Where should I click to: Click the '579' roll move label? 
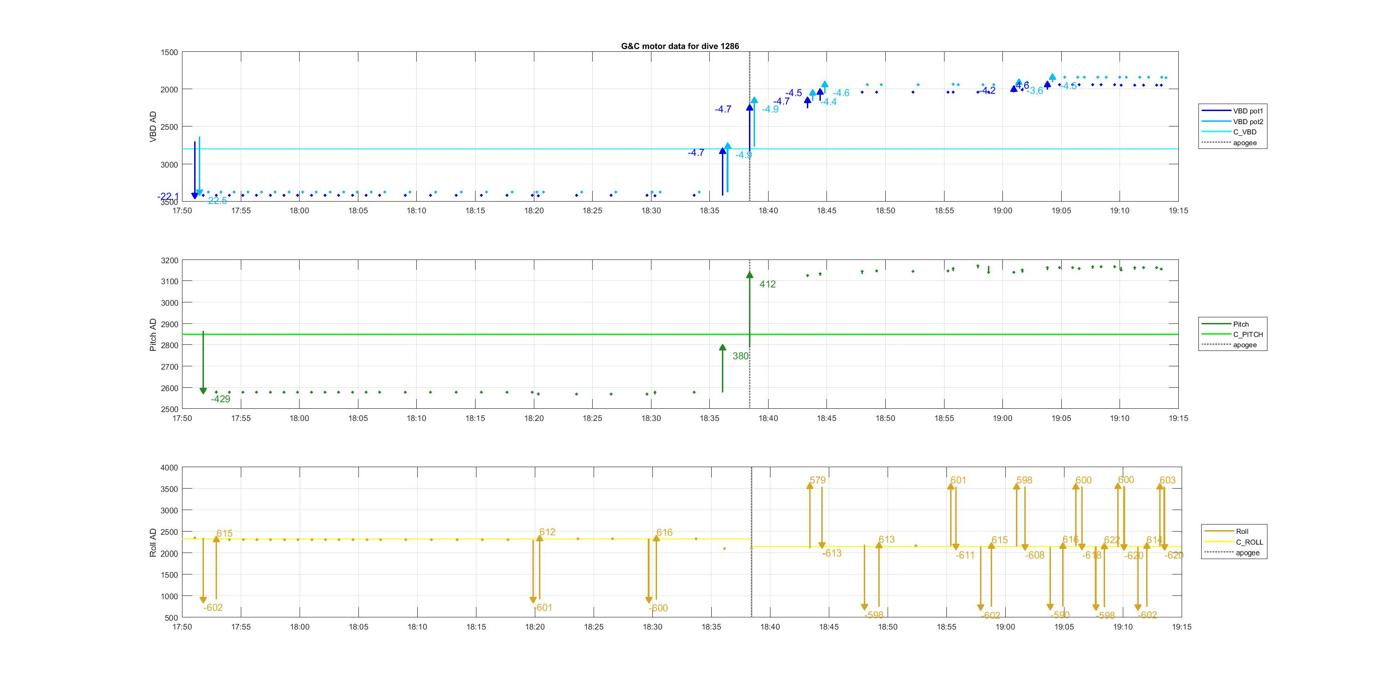[x=817, y=480]
